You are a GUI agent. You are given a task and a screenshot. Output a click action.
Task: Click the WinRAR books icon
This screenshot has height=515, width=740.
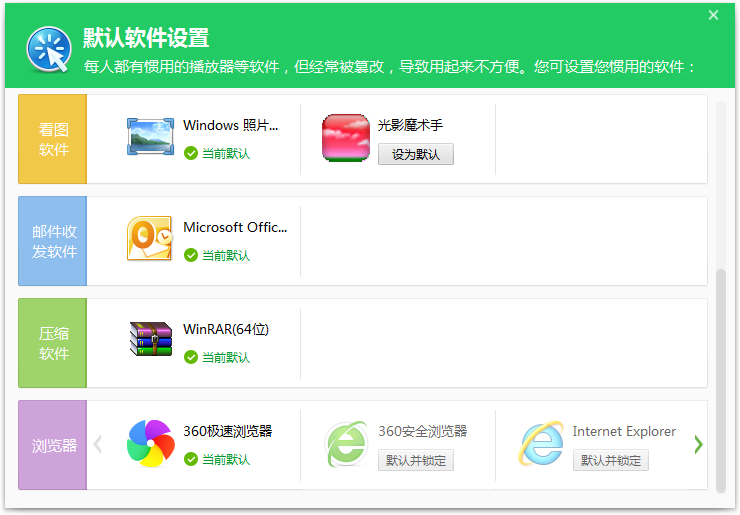click(151, 340)
